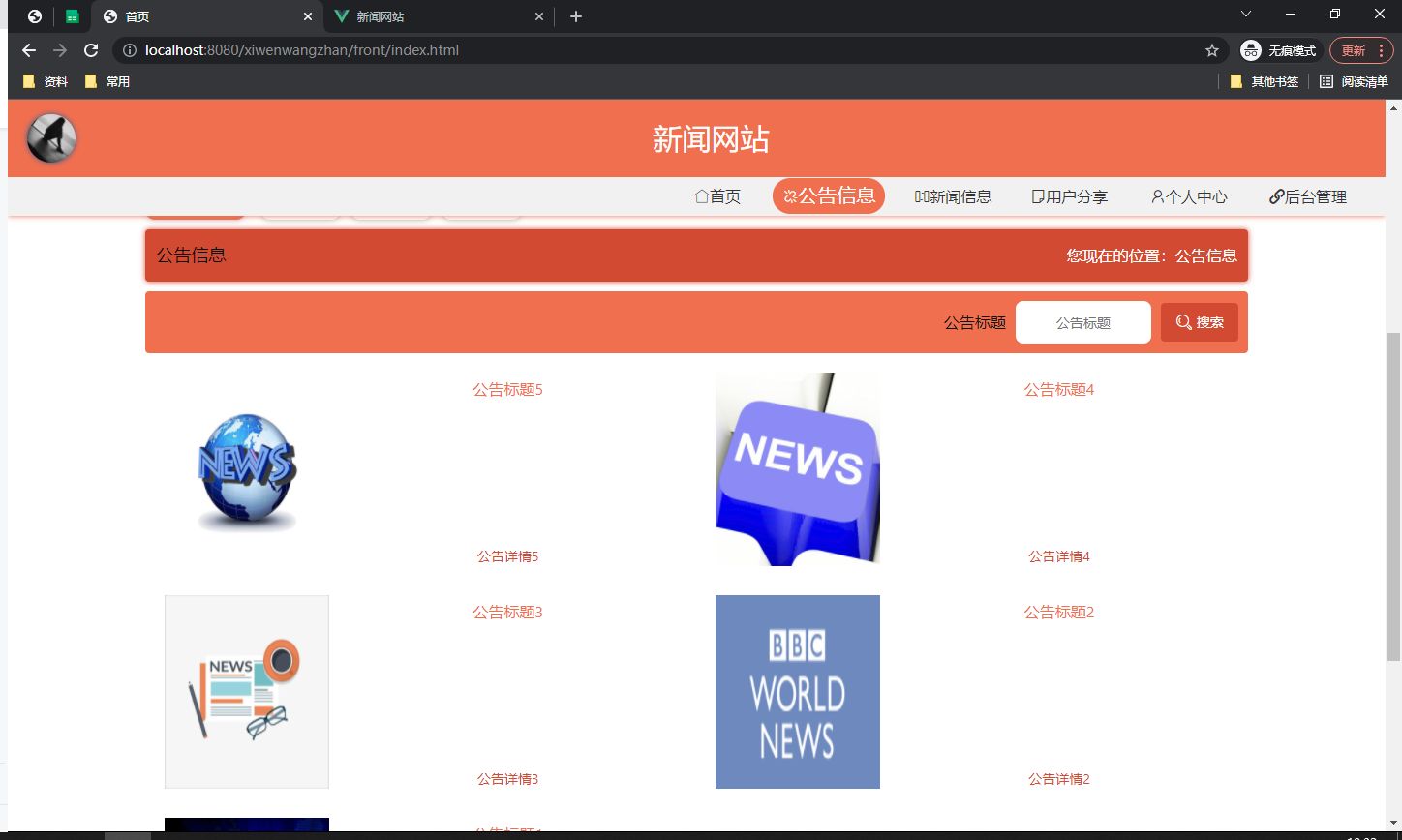Screen dimensions: 1402x840
Task: Open the 公告标题4 title link
Action: point(1059,390)
